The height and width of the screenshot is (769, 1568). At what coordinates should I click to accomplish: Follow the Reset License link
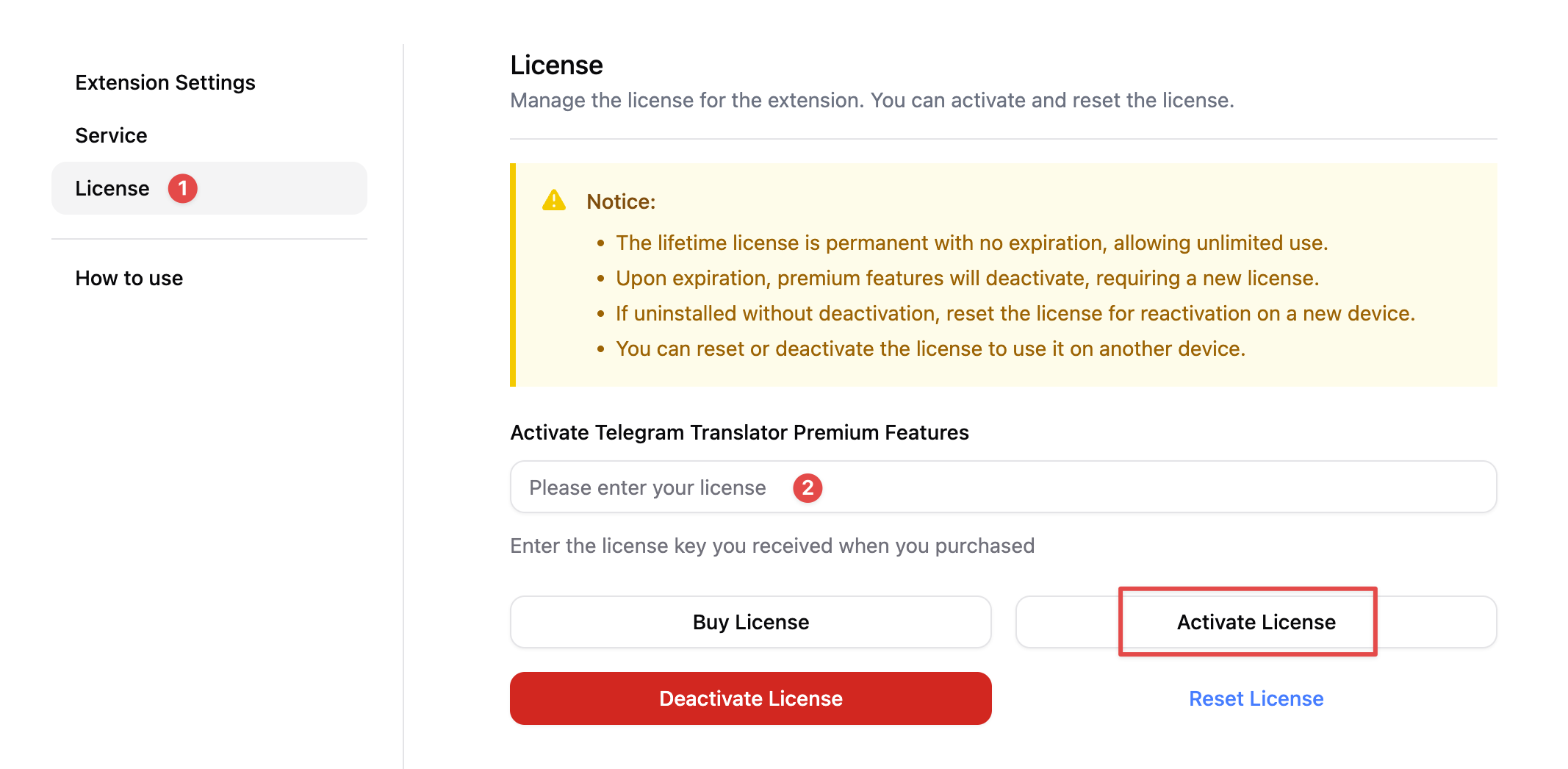pyautogui.click(x=1256, y=698)
